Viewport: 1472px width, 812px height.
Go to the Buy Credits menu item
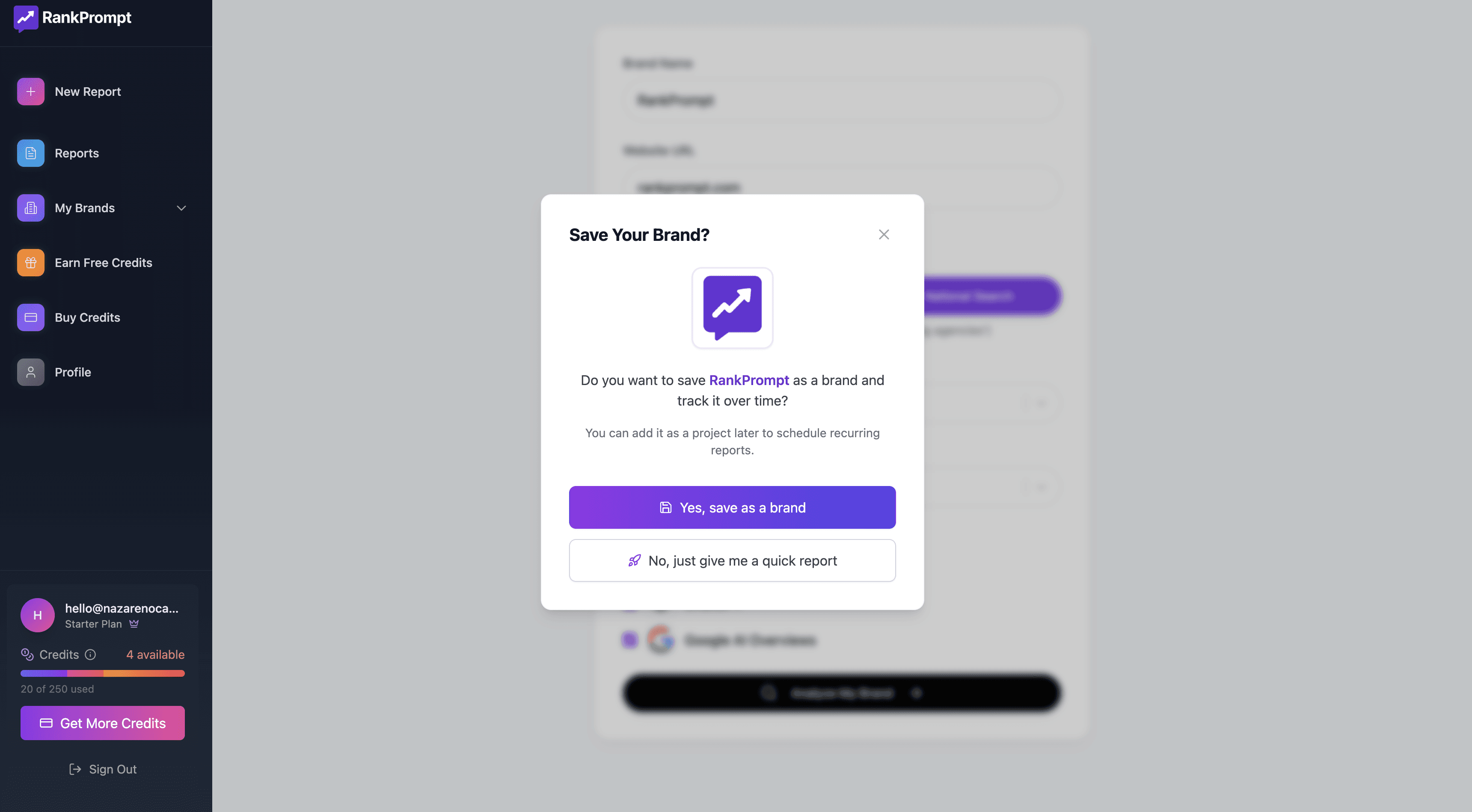tap(87, 318)
